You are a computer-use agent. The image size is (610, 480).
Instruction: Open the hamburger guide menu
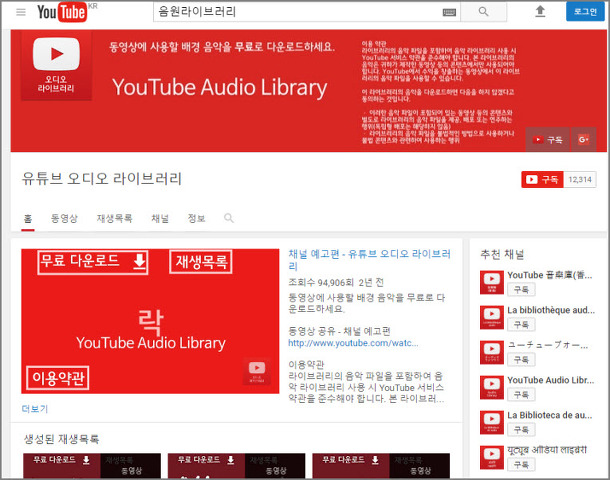point(20,12)
